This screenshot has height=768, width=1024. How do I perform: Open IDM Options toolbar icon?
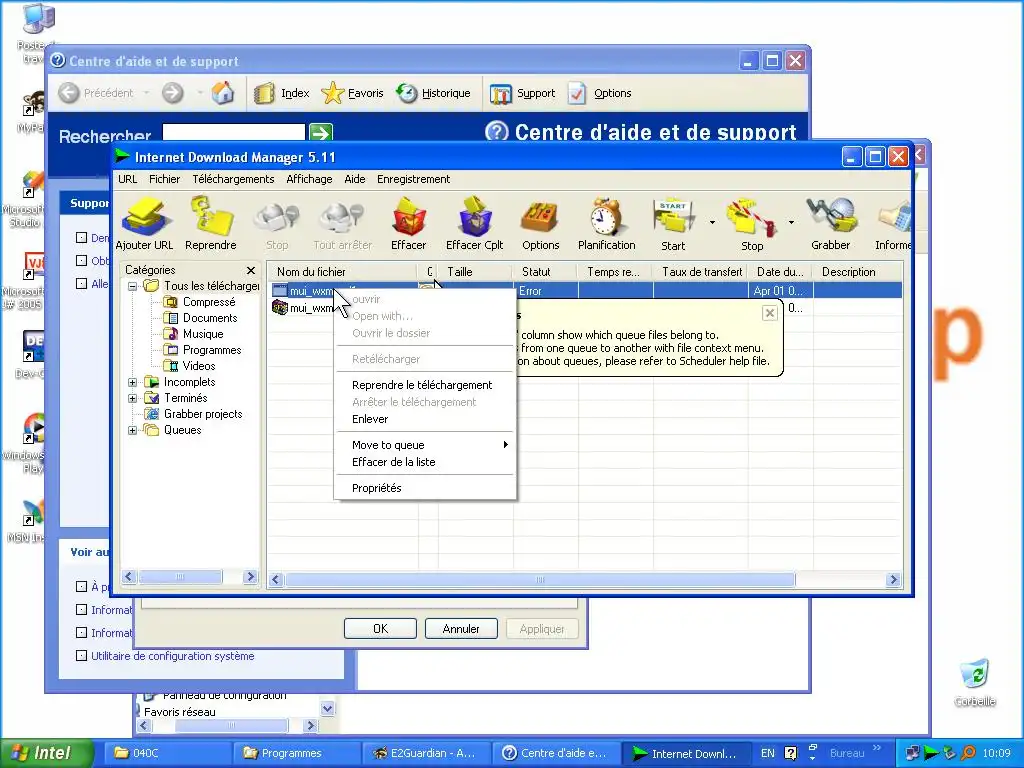540,224
